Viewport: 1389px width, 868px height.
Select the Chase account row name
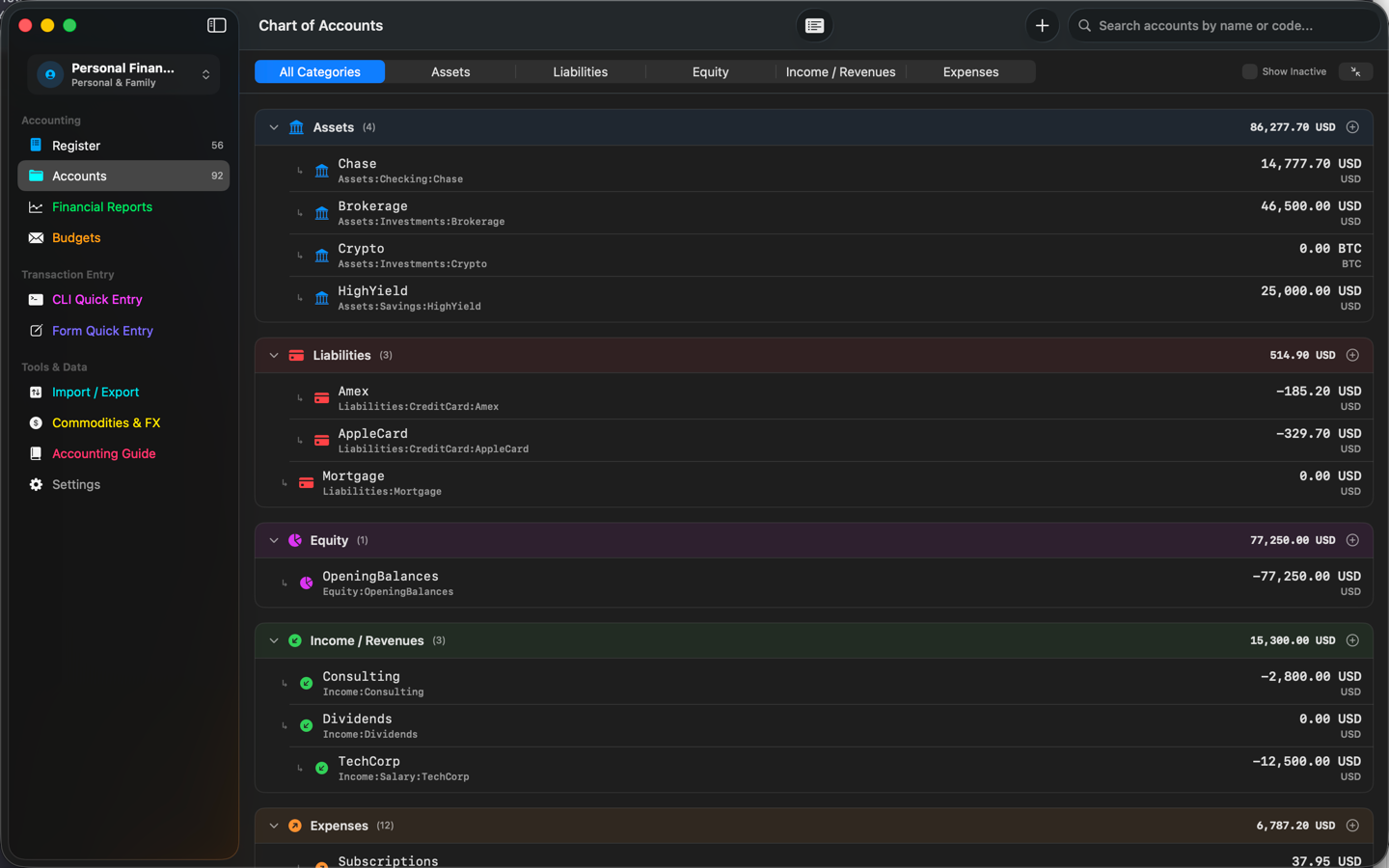click(x=357, y=164)
